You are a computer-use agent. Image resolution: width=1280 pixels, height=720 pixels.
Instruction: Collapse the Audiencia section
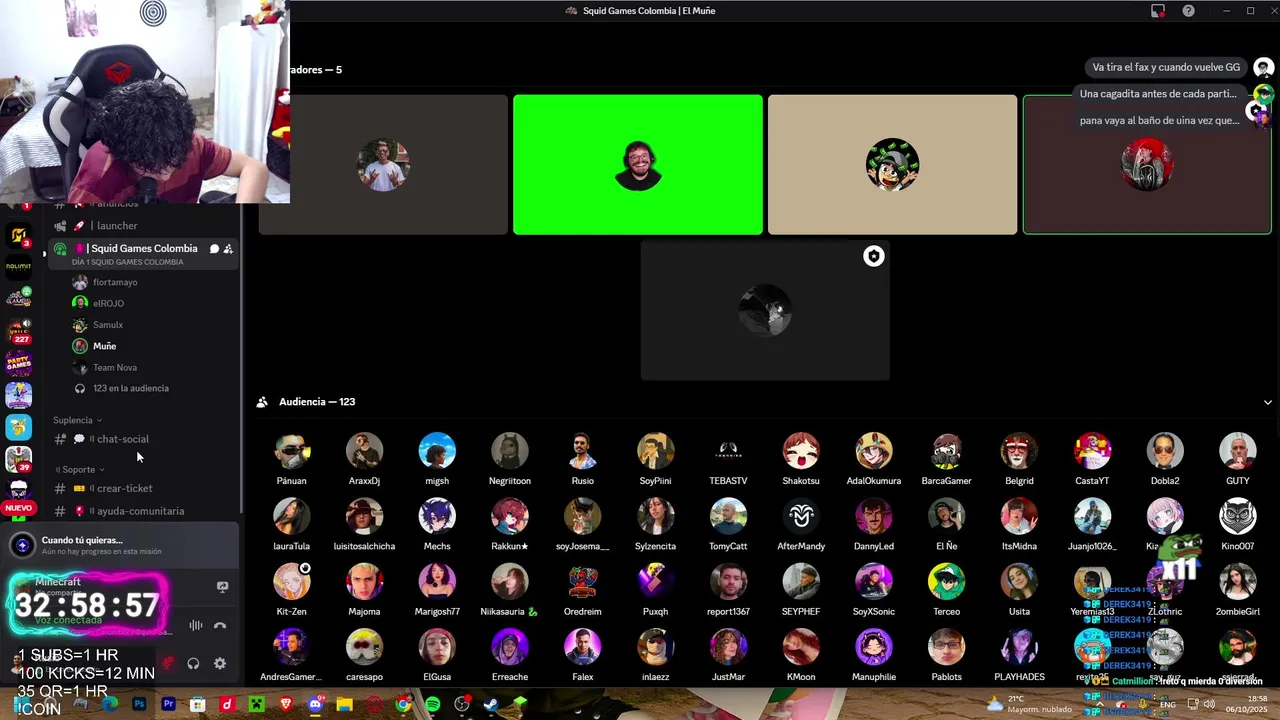point(1268,402)
